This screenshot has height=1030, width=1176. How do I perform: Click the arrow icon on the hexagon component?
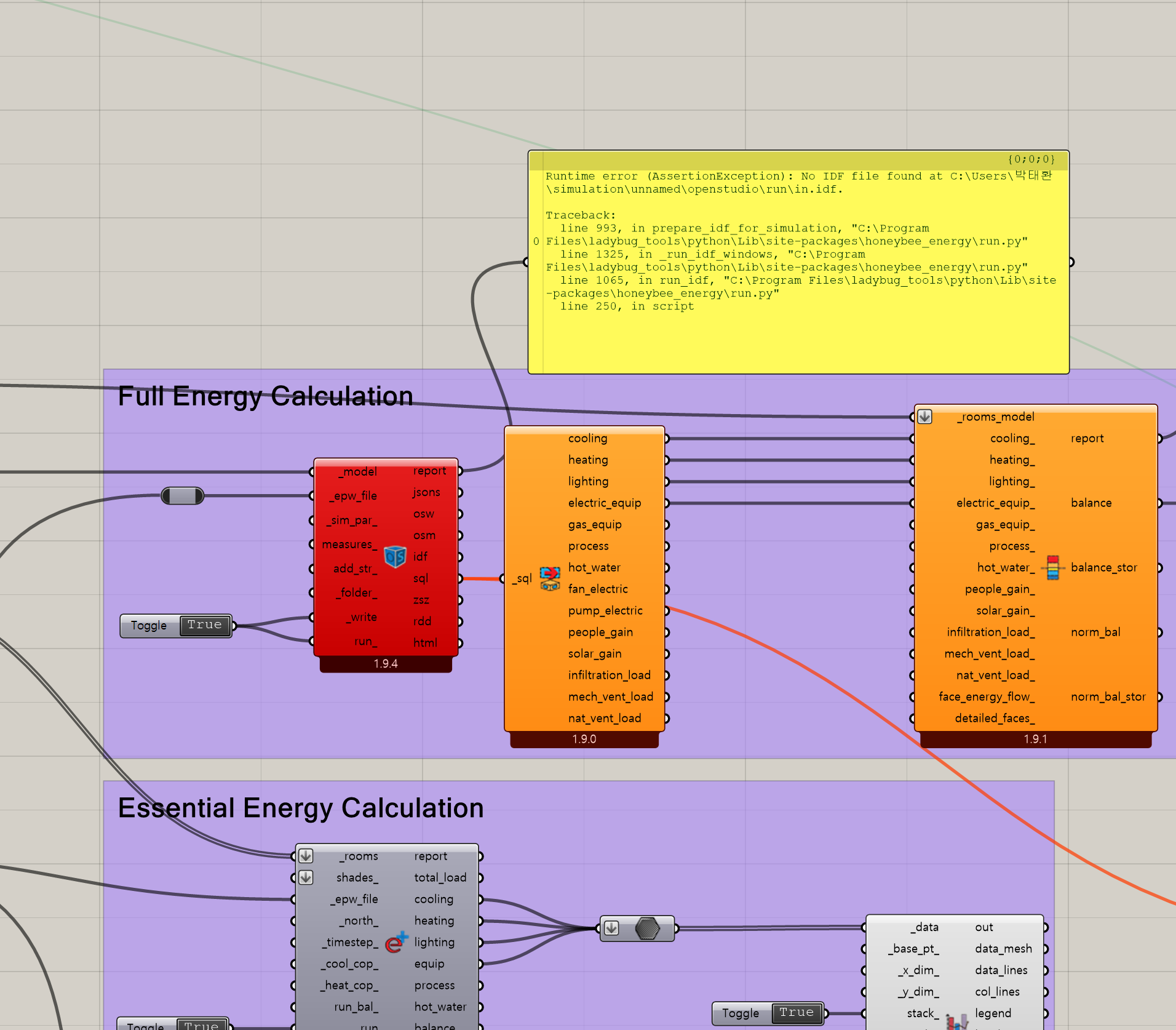[611, 928]
